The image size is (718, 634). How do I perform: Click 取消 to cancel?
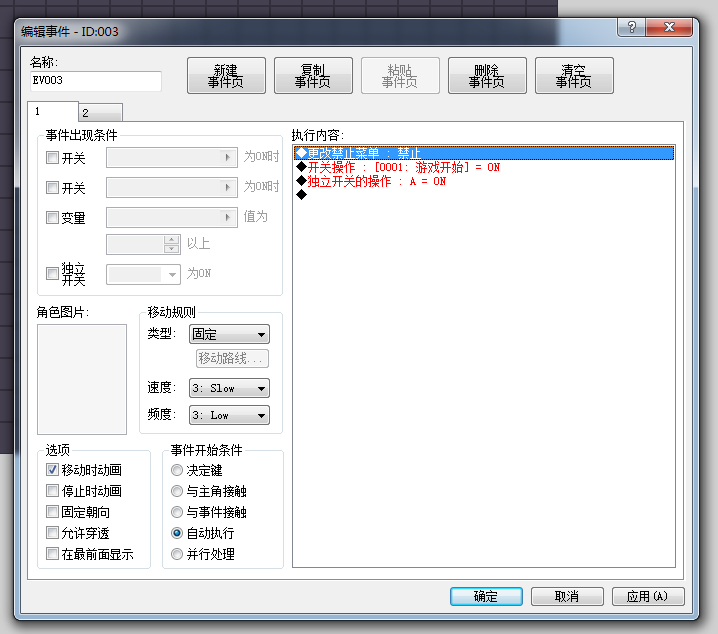coord(567,596)
